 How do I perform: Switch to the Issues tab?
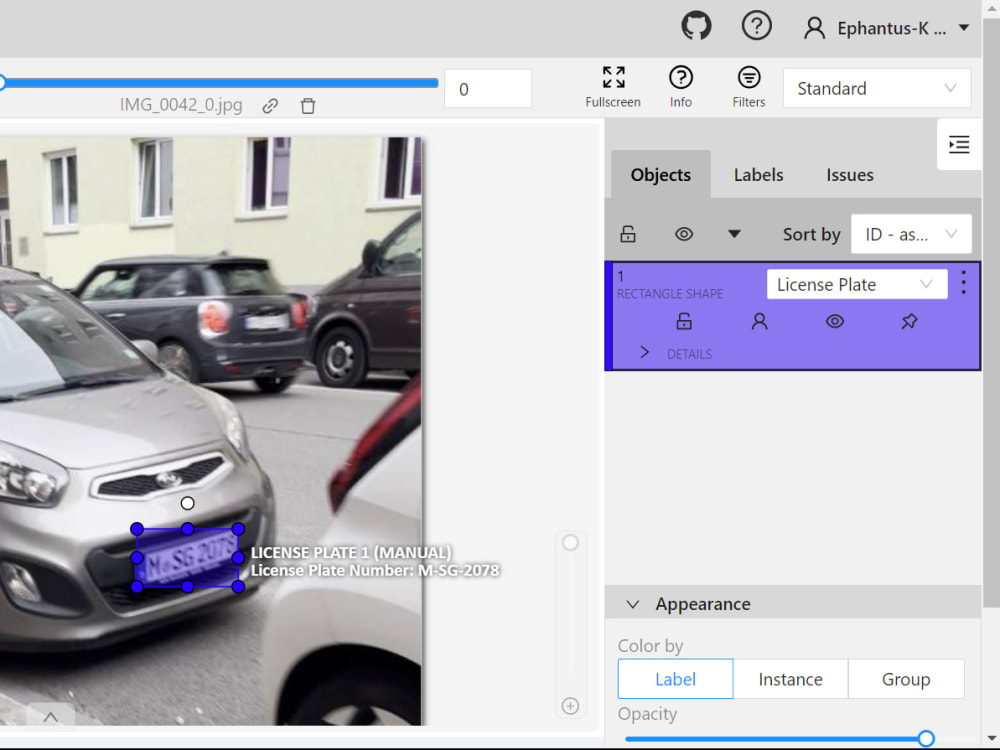(849, 174)
